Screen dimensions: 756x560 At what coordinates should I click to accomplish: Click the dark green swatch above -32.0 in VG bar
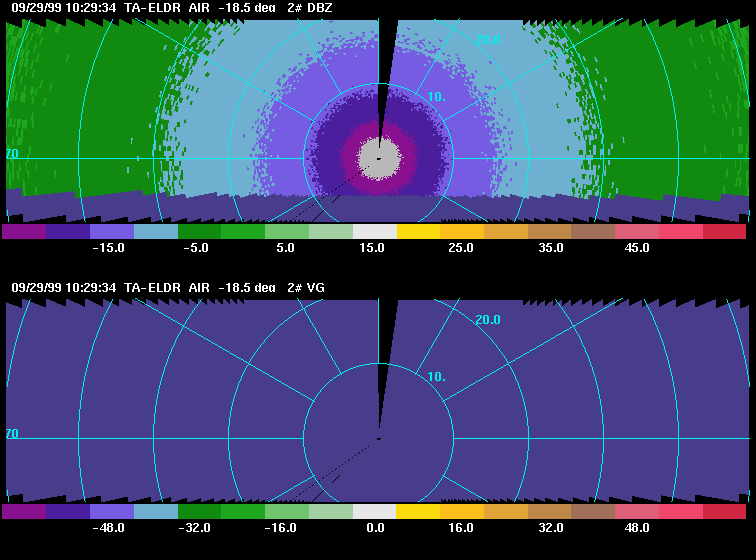[200, 511]
